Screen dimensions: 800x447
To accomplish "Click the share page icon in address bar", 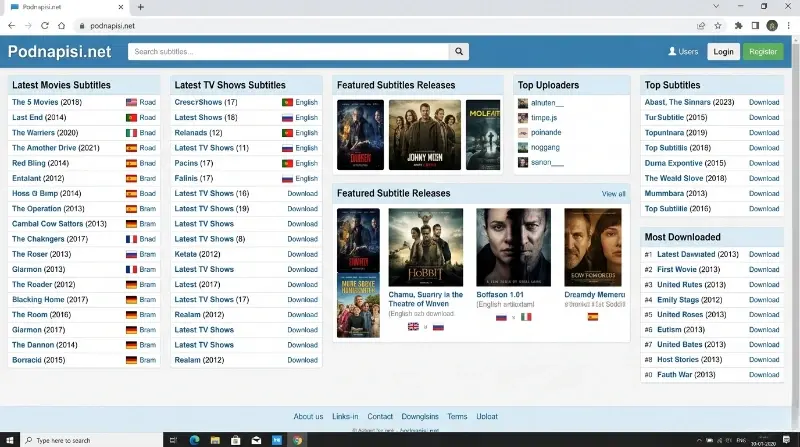I will (701, 26).
